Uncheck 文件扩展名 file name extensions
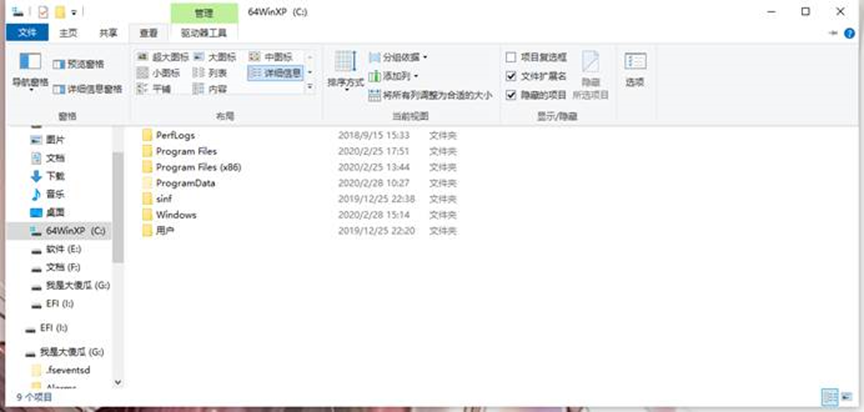The height and width of the screenshot is (412, 864). click(536, 76)
